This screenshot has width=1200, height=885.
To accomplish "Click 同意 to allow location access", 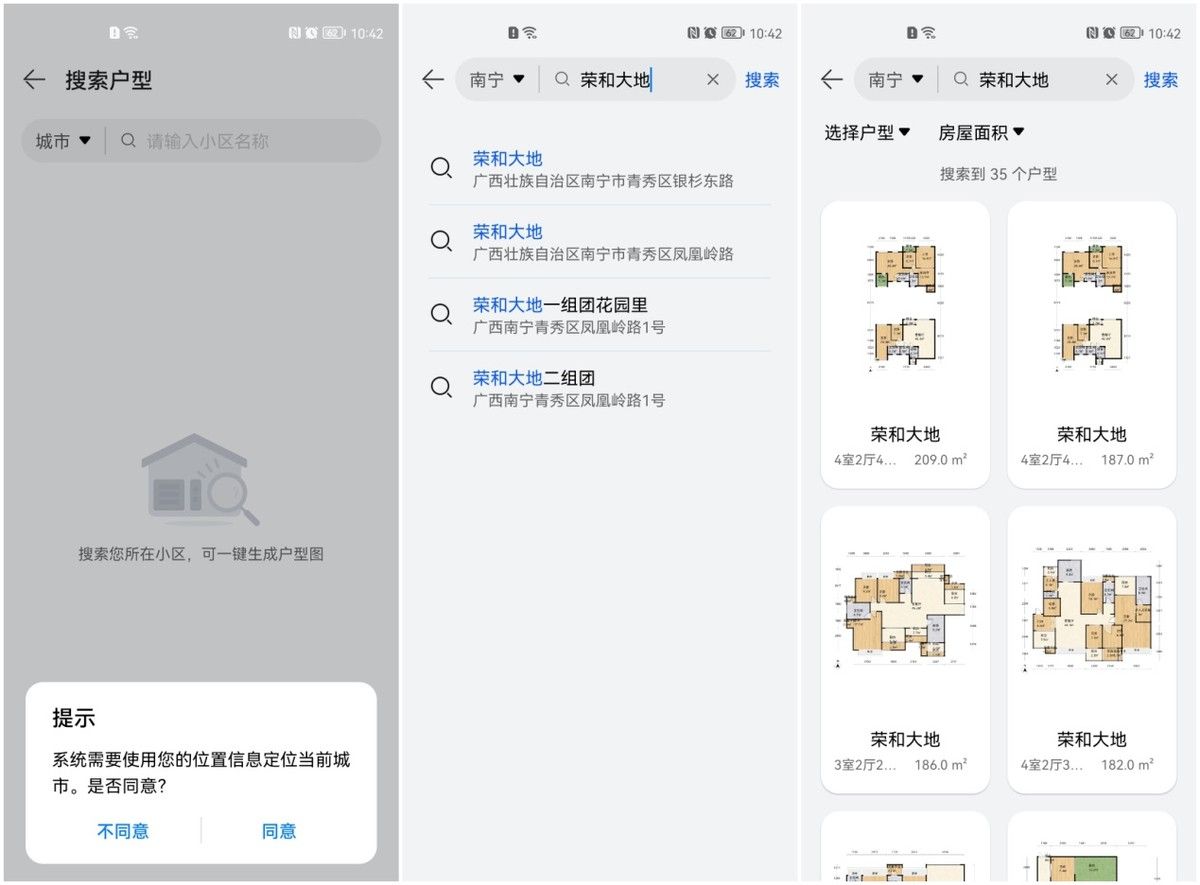I will (279, 831).
